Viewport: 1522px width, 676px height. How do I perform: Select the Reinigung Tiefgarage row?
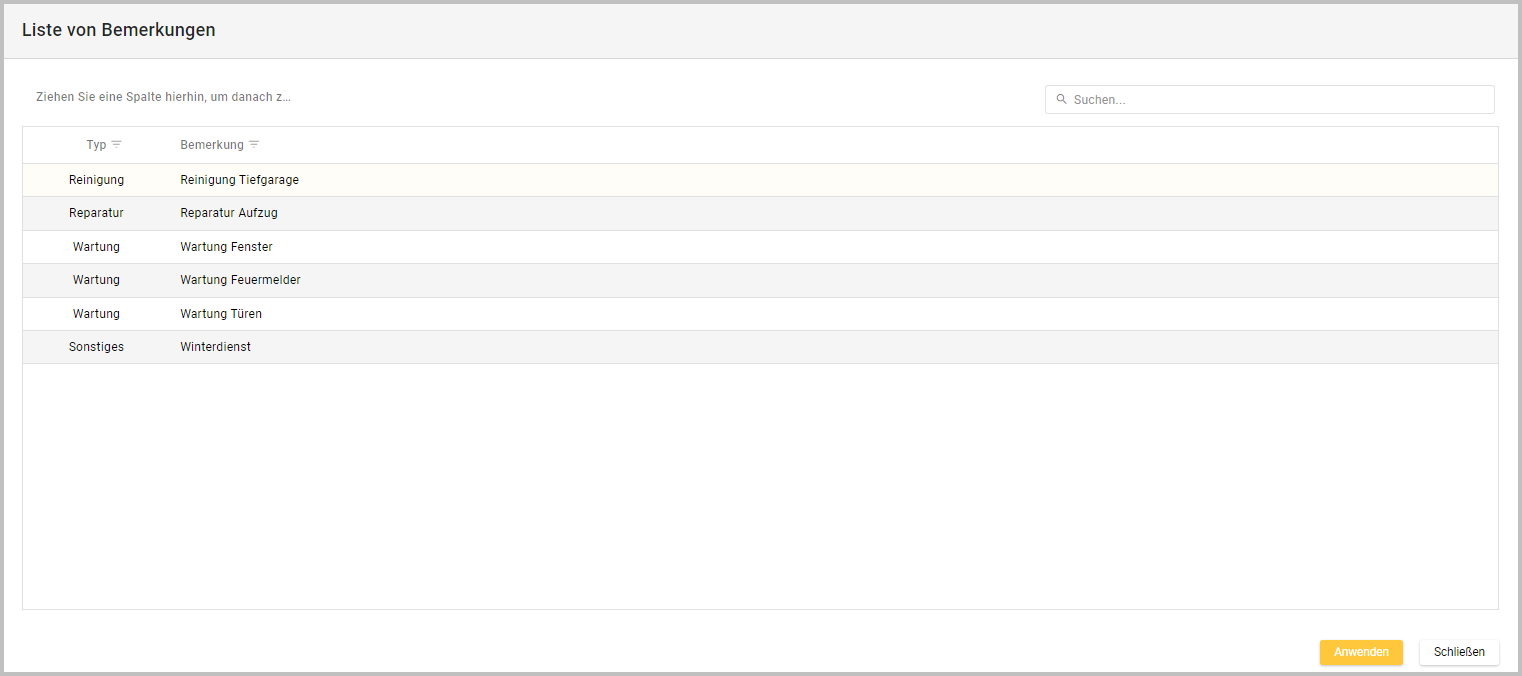[x=240, y=180]
